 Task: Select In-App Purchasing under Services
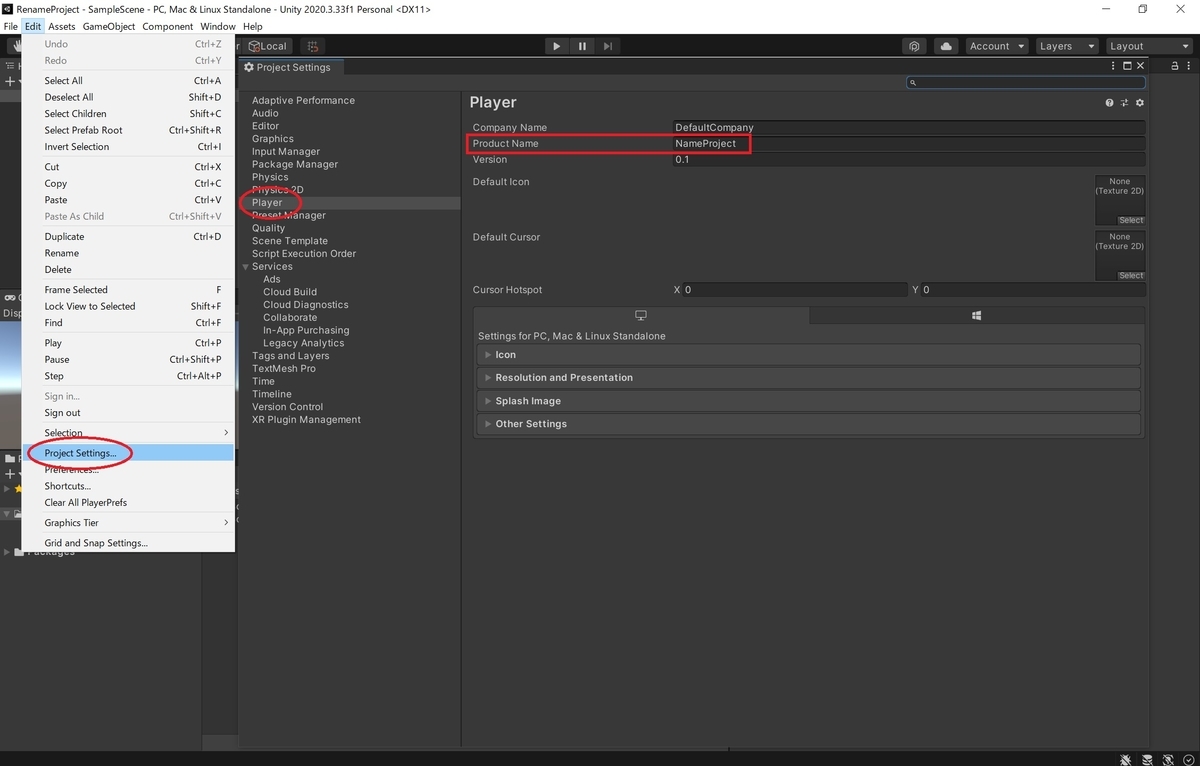pos(306,330)
